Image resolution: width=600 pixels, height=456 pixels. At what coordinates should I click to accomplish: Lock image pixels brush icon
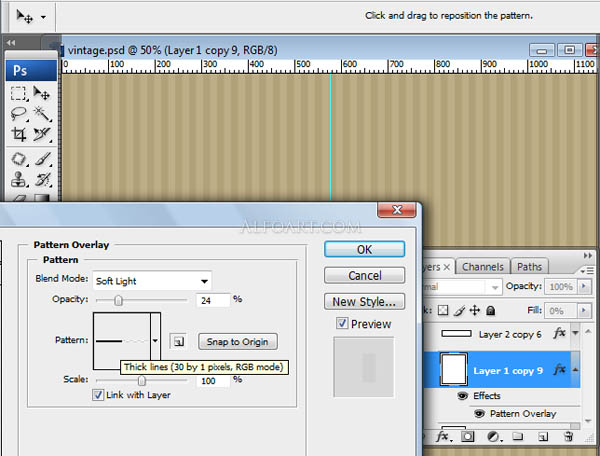click(459, 310)
